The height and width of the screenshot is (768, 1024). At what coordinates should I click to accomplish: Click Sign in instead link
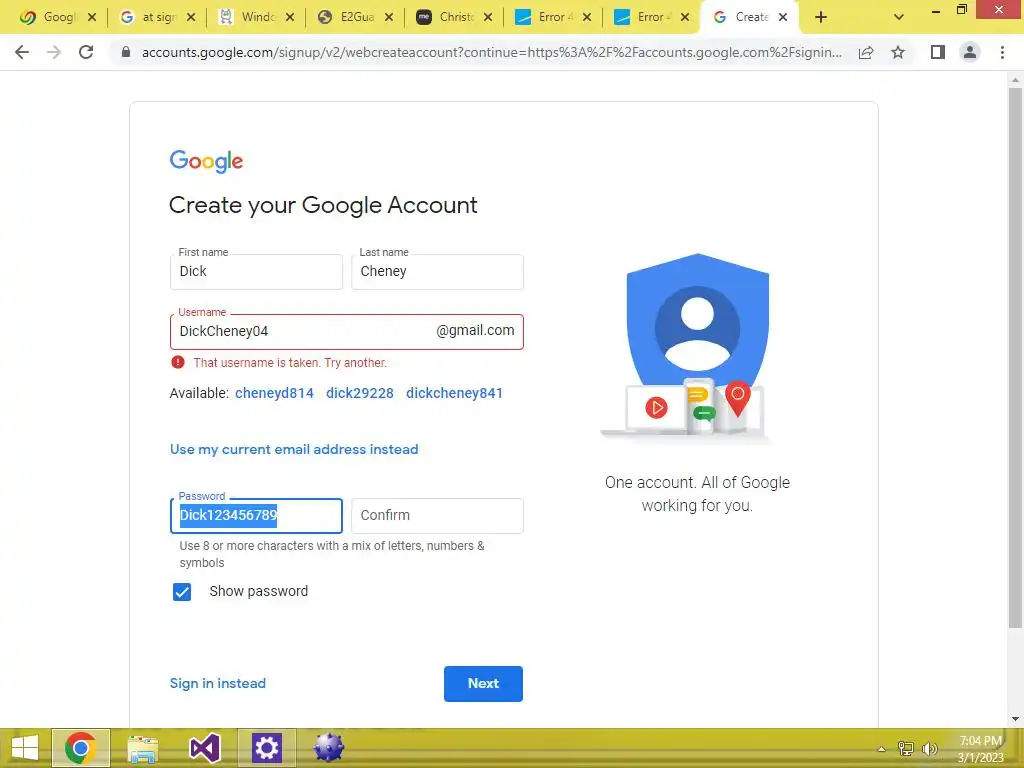tap(217, 683)
